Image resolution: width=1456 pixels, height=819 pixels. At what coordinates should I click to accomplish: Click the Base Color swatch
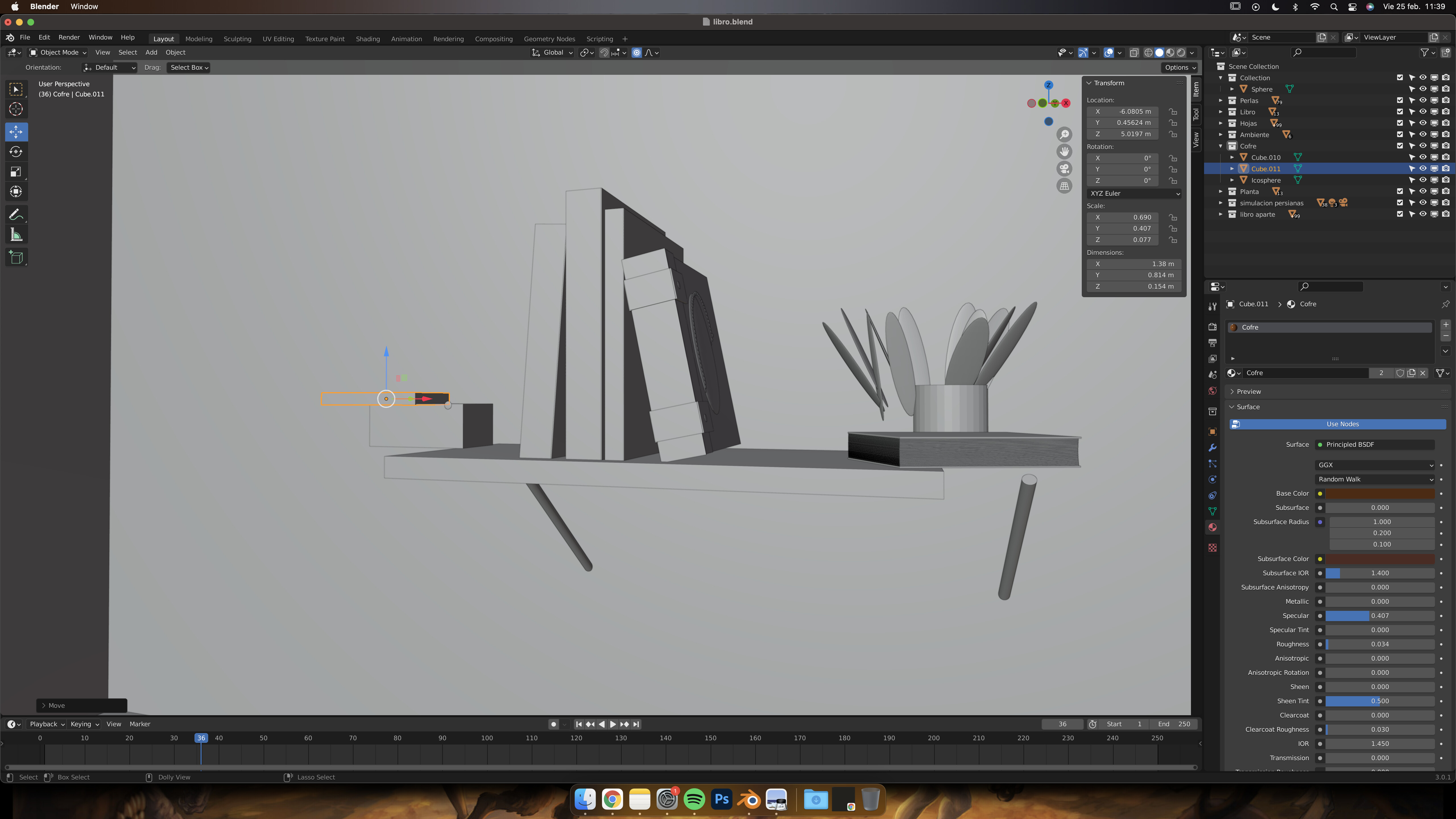click(x=1380, y=493)
